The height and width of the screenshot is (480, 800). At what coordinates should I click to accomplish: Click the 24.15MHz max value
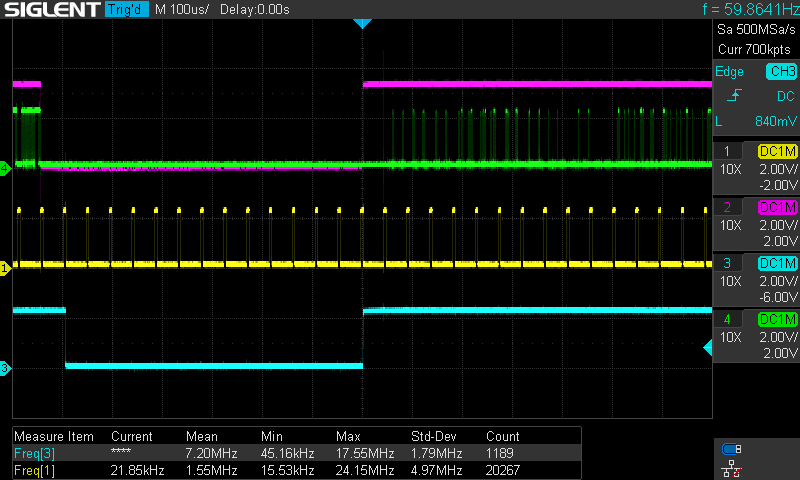click(365, 470)
